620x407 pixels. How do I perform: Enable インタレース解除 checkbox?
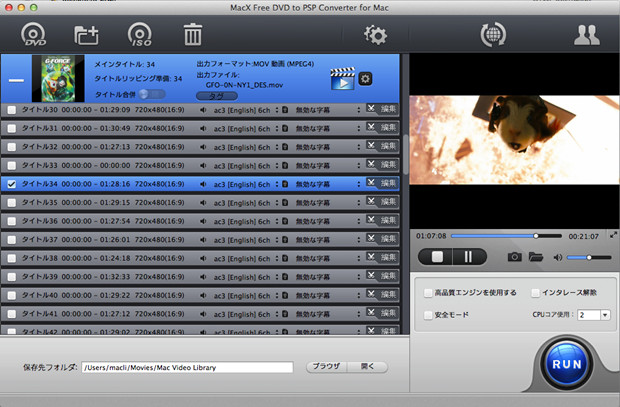coord(535,293)
